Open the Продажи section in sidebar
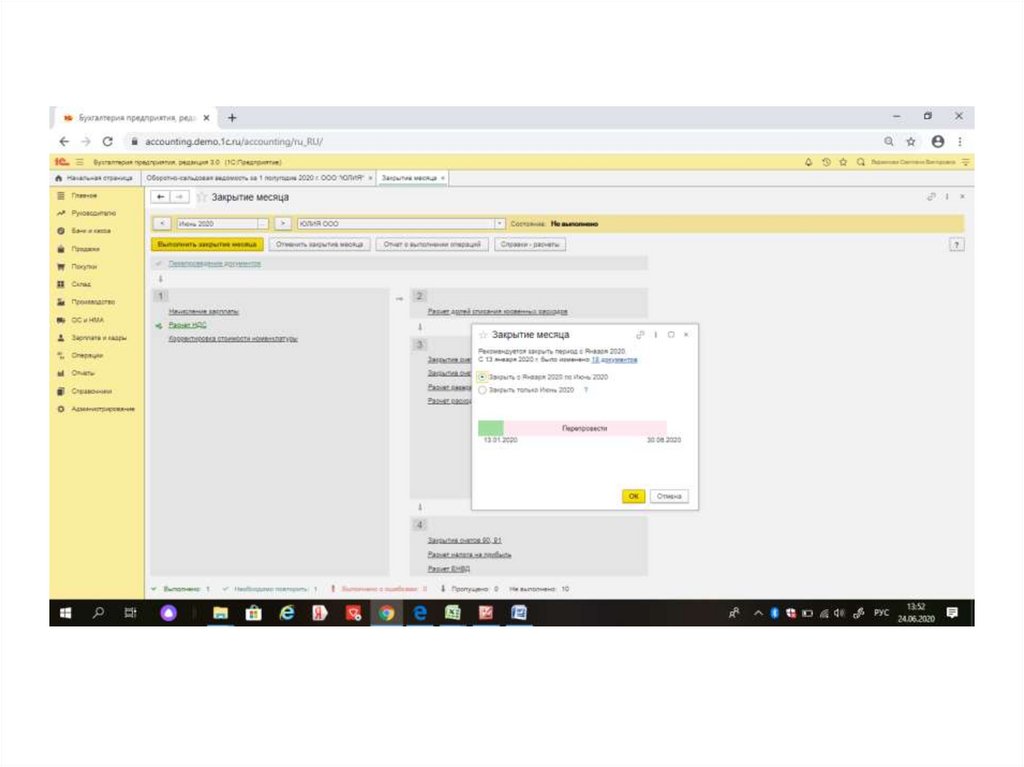Screen dimensions: 1024x767 (x=84, y=248)
